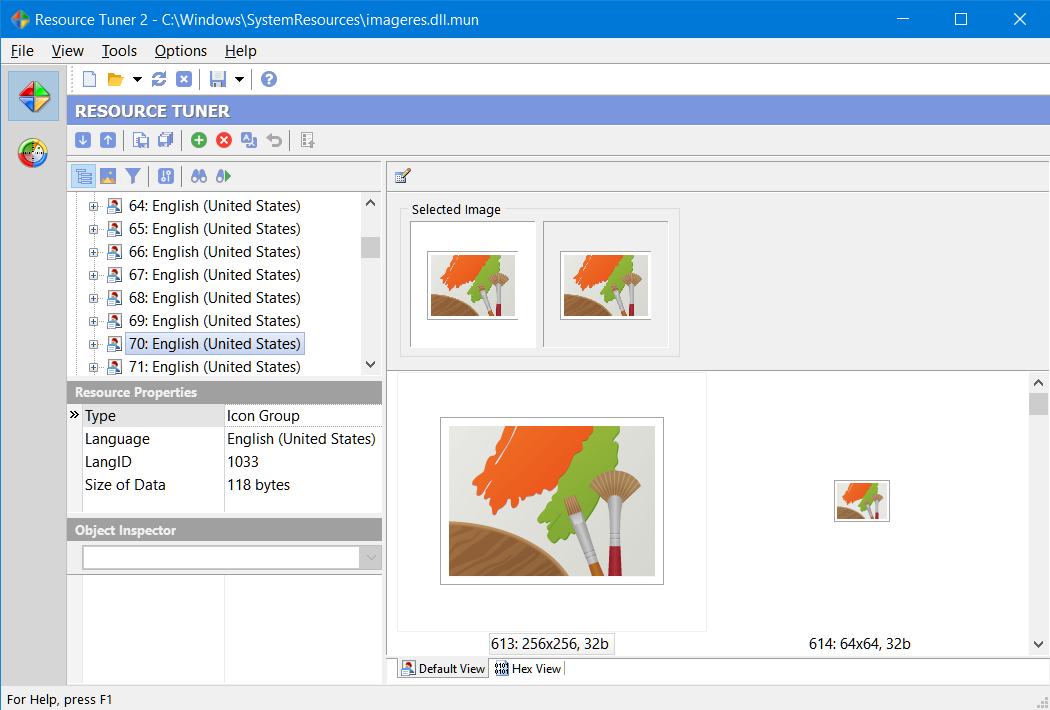Open the View menu
The width and height of the screenshot is (1050, 710).
68,51
